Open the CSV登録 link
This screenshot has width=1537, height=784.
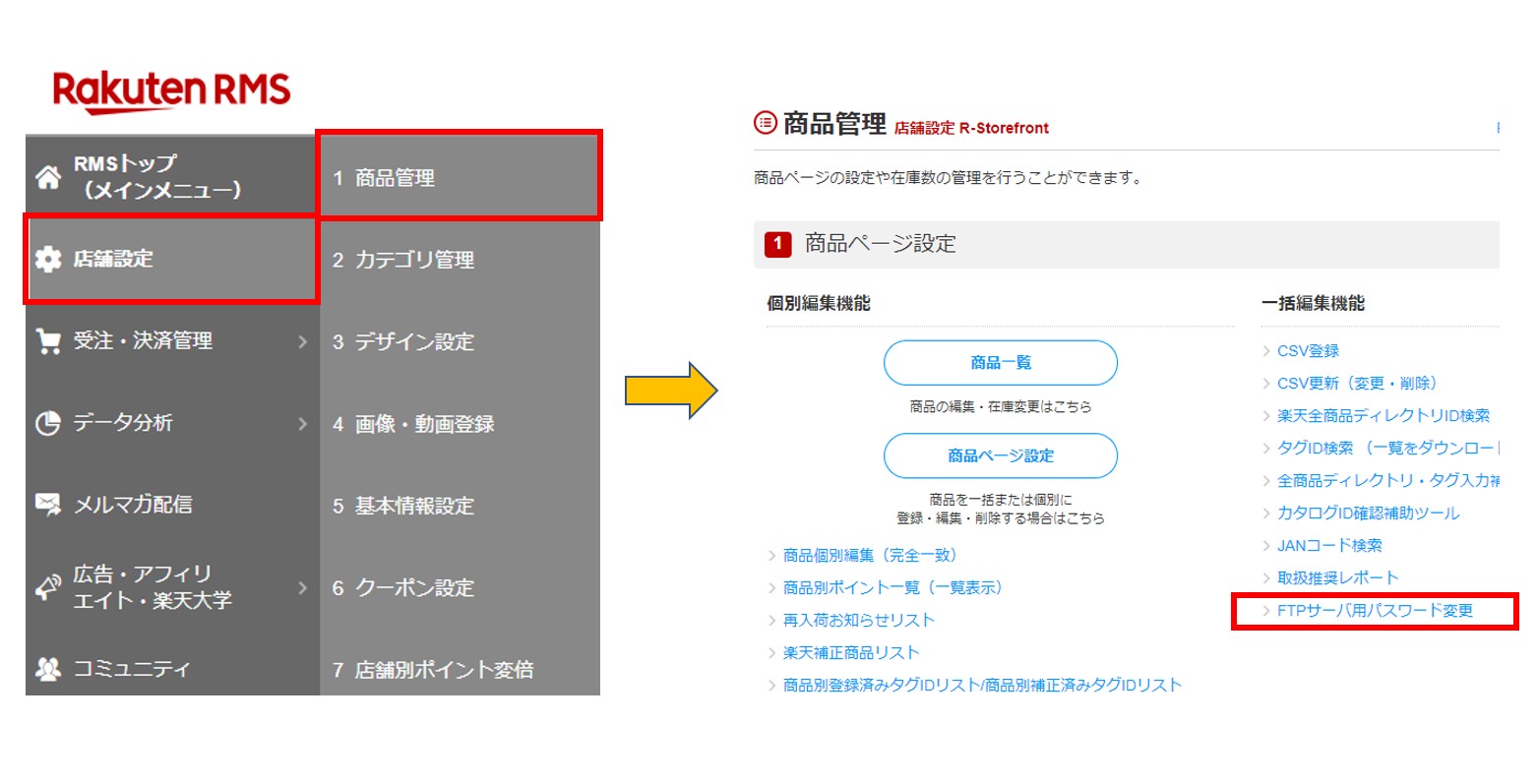(x=1308, y=351)
